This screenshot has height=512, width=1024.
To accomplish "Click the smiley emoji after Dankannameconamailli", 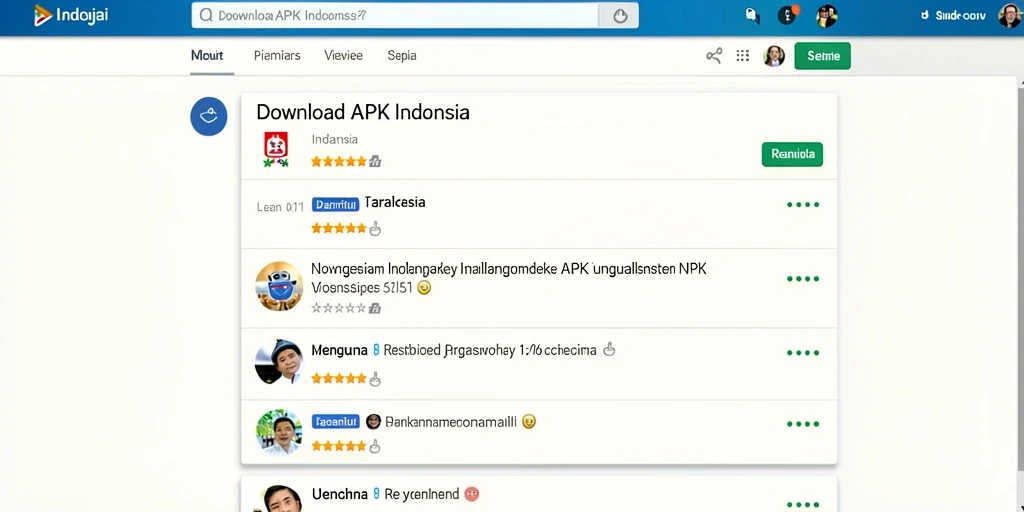I will 529,422.
